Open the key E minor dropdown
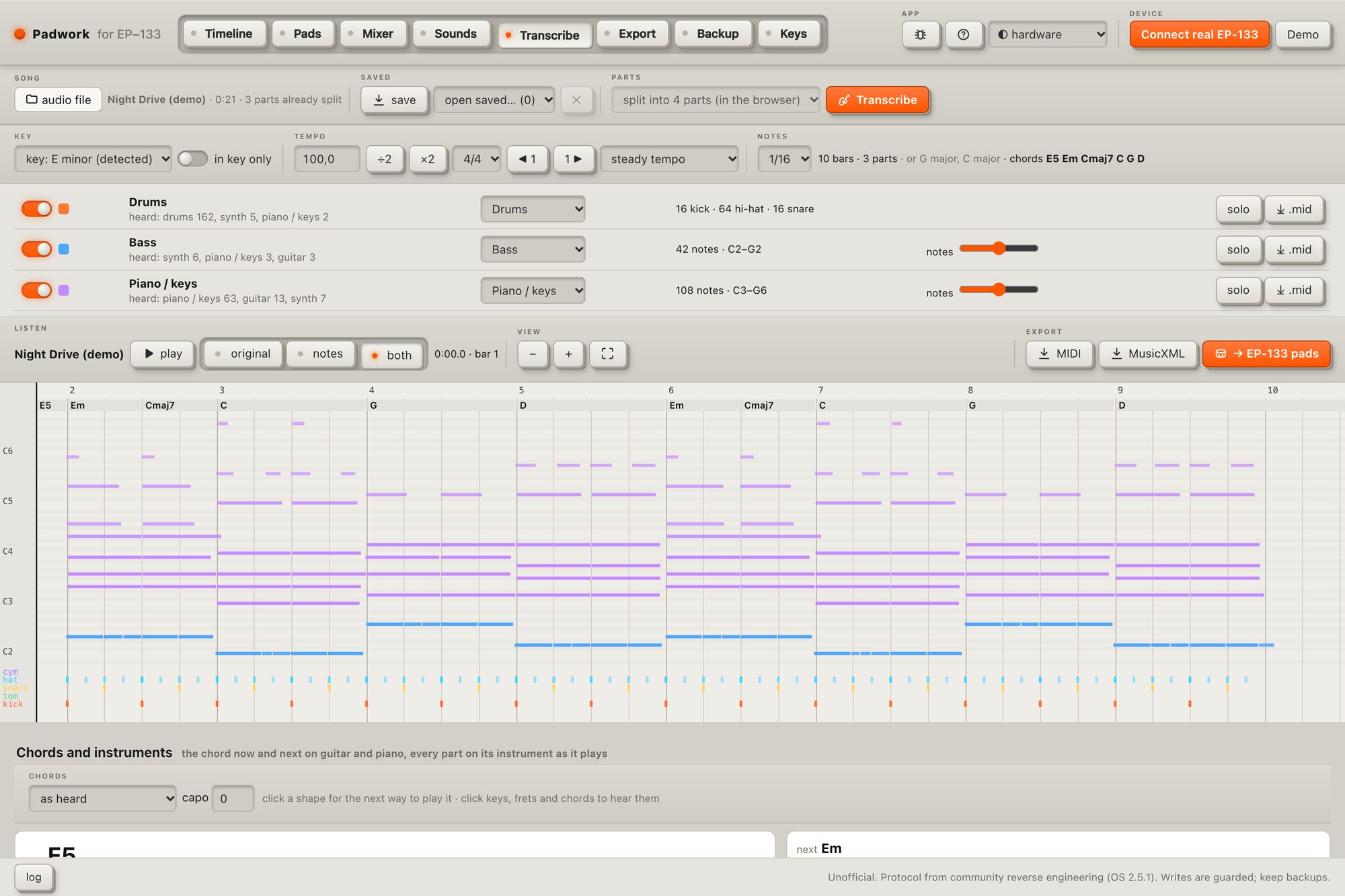 [x=93, y=159]
